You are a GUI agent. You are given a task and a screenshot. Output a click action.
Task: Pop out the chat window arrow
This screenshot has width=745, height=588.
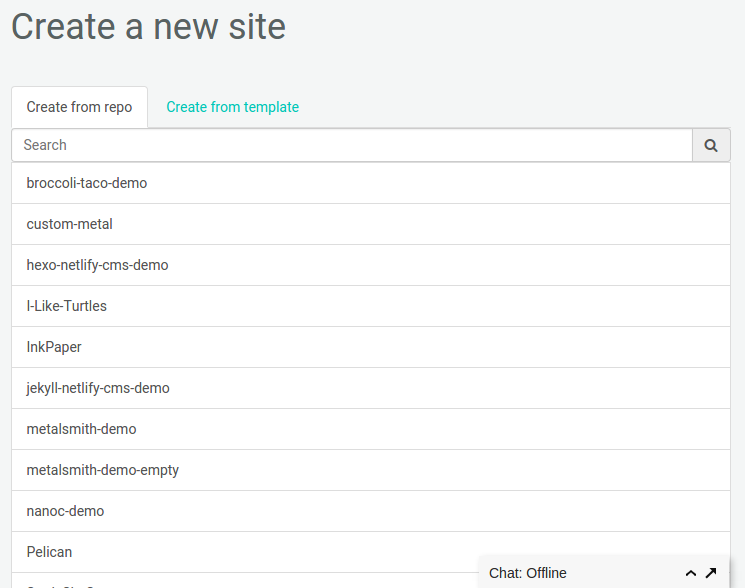click(x=711, y=573)
